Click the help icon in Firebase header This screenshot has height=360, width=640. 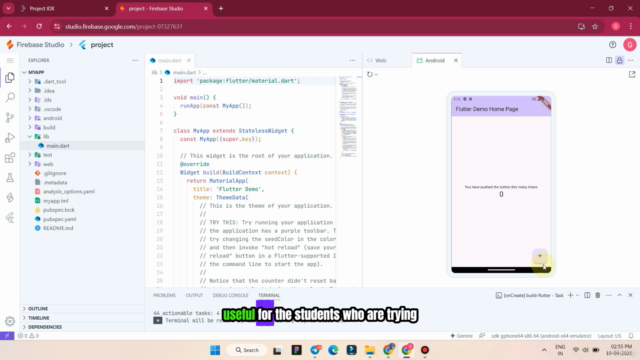click(x=612, y=45)
